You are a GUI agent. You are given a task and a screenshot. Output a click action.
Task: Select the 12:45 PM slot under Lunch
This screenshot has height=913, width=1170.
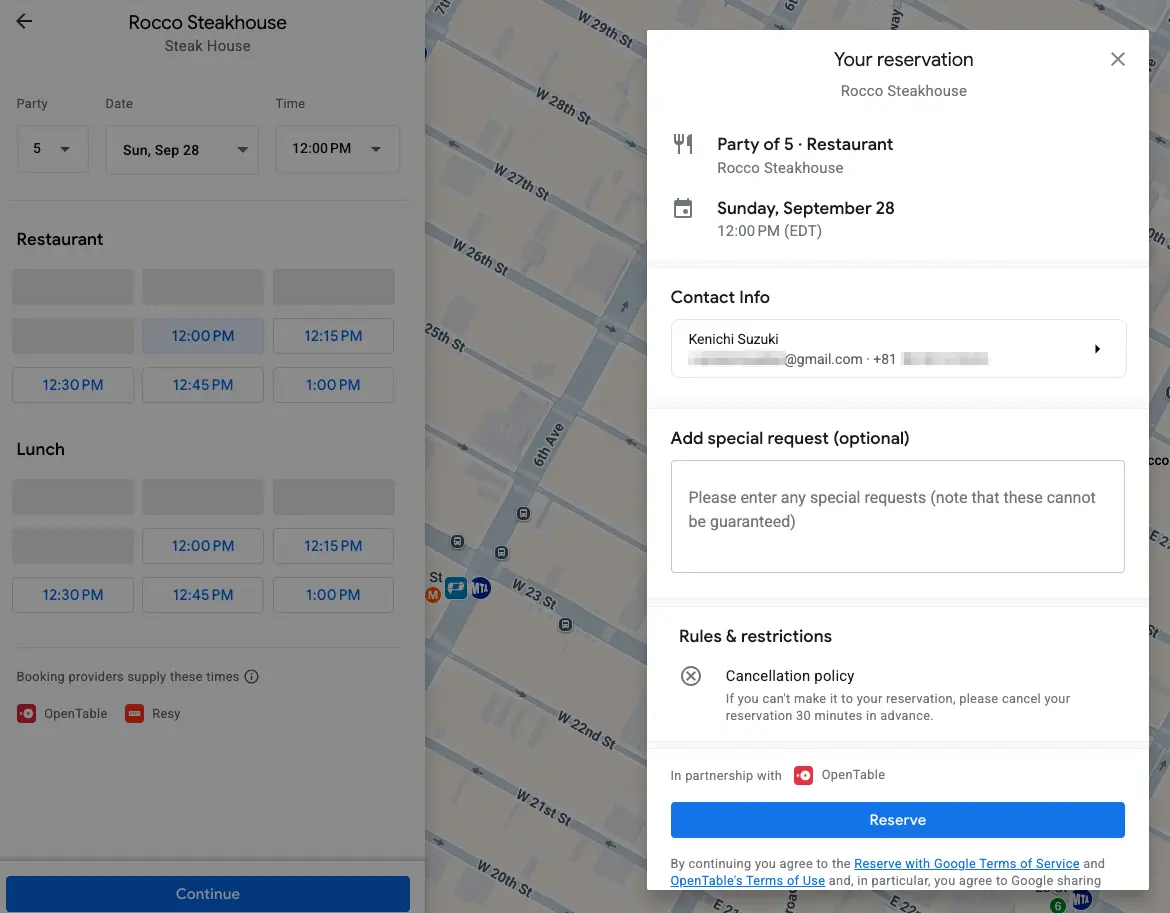(203, 595)
